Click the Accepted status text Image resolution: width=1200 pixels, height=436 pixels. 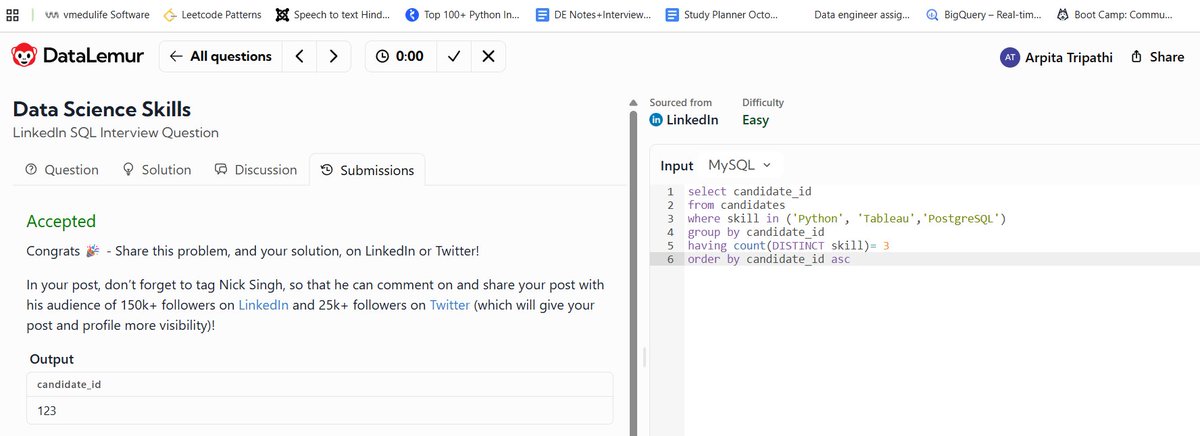(x=61, y=221)
